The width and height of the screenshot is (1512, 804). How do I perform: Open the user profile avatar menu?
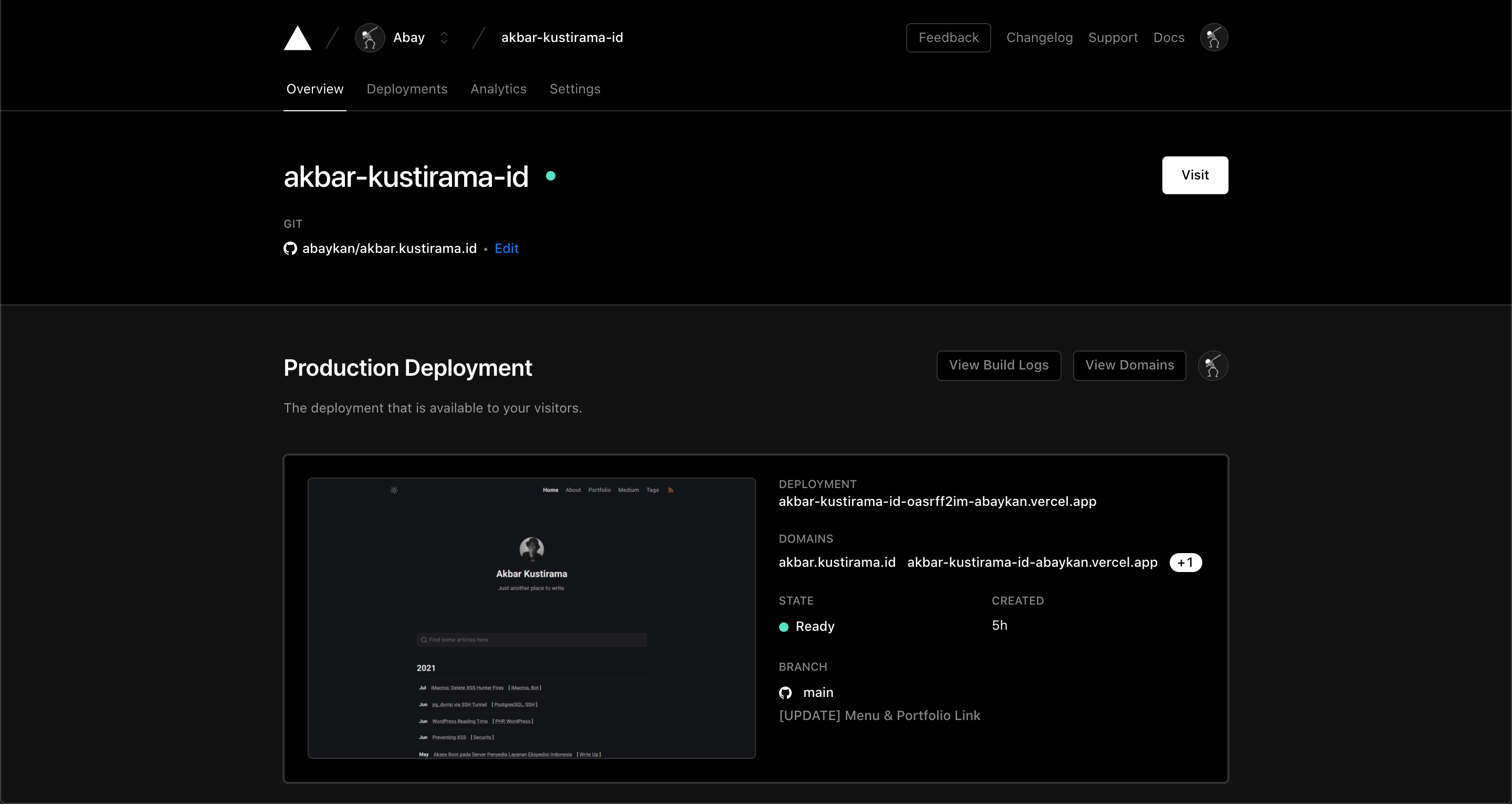[x=1214, y=38]
